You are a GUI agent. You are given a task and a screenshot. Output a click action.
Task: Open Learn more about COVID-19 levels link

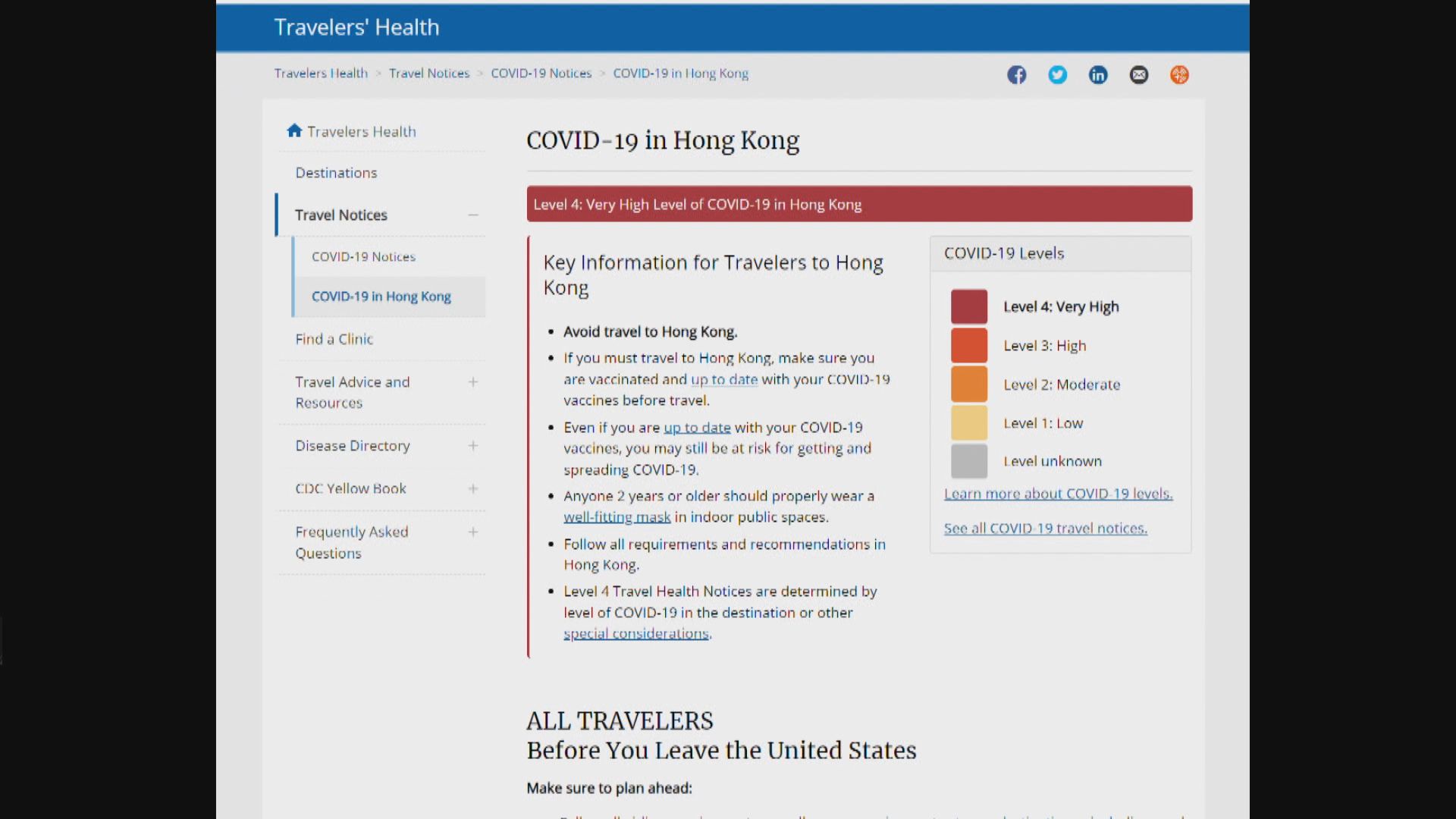[x=1058, y=494]
